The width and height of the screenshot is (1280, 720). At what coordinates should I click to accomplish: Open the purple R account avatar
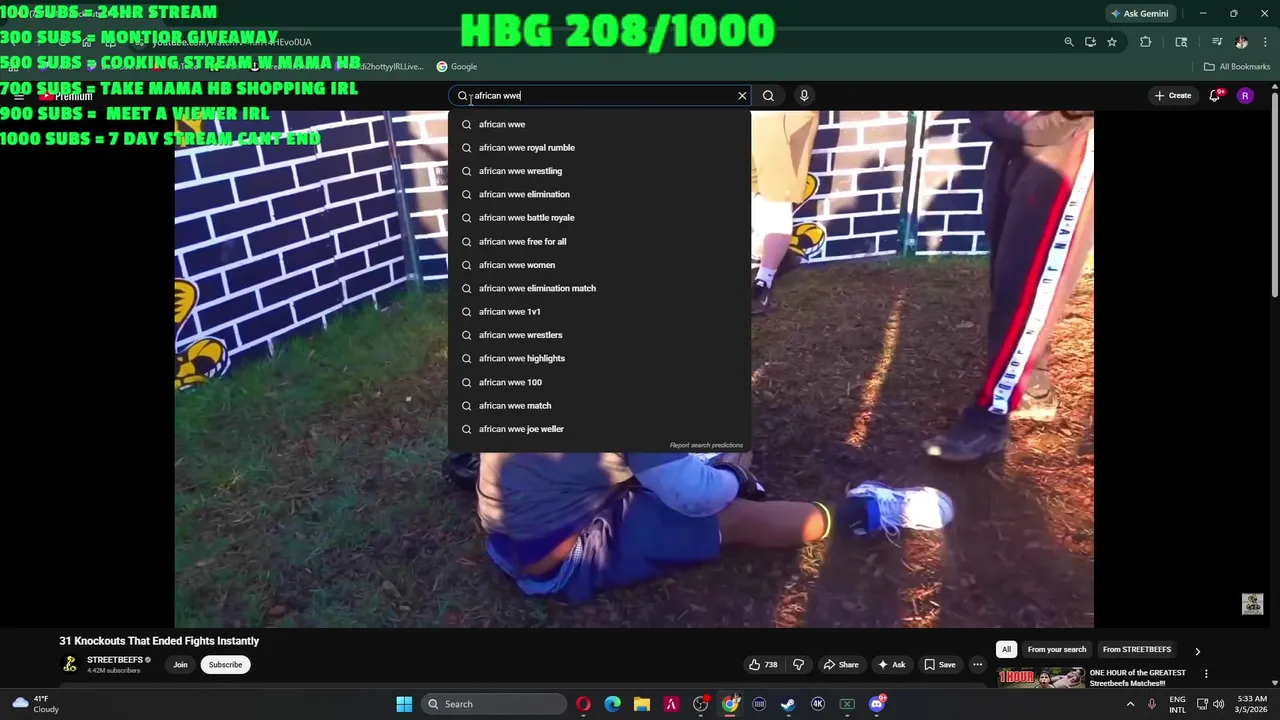[1245, 96]
